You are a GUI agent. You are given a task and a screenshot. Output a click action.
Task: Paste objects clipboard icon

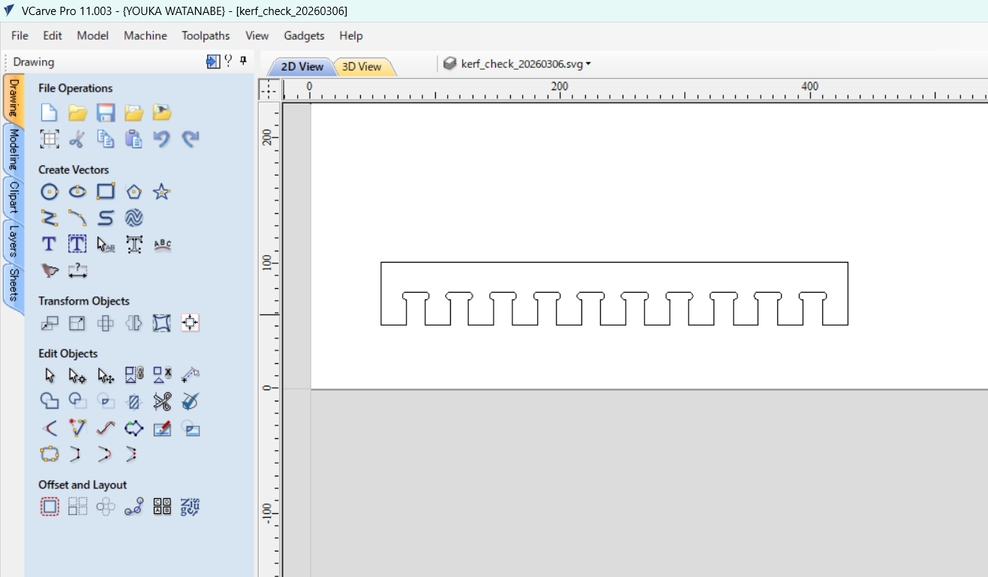tap(134, 139)
